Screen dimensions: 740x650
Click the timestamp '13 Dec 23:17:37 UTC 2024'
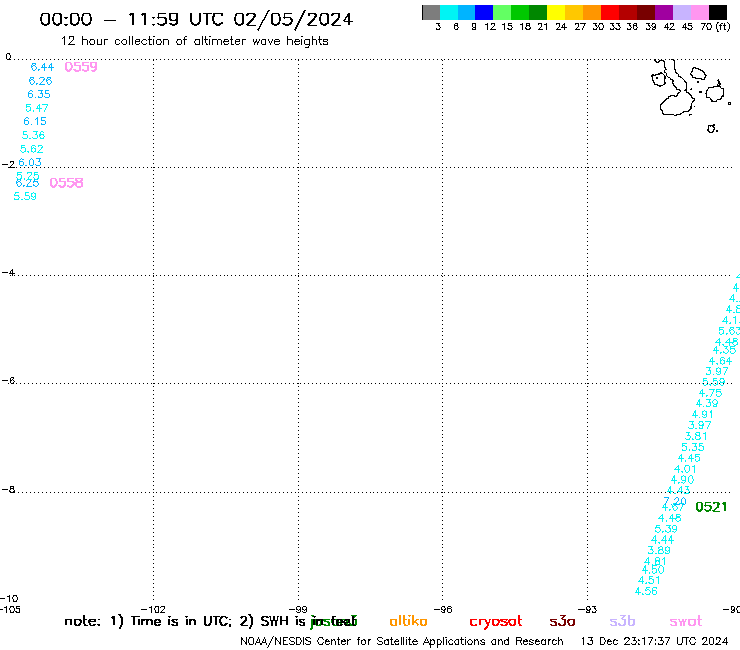click(x=654, y=642)
